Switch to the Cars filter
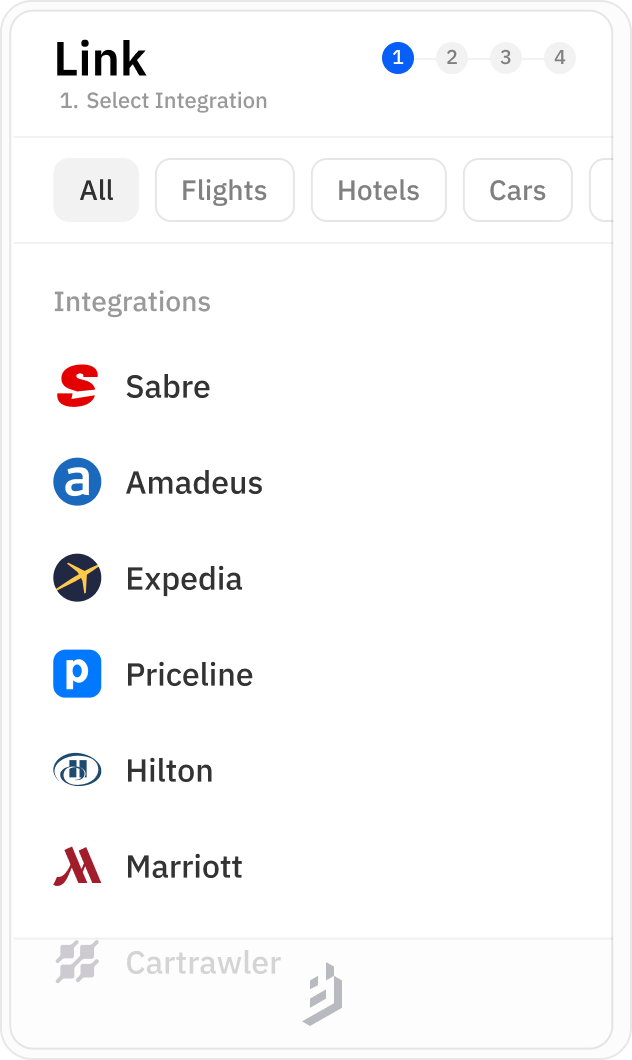 [517, 190]
